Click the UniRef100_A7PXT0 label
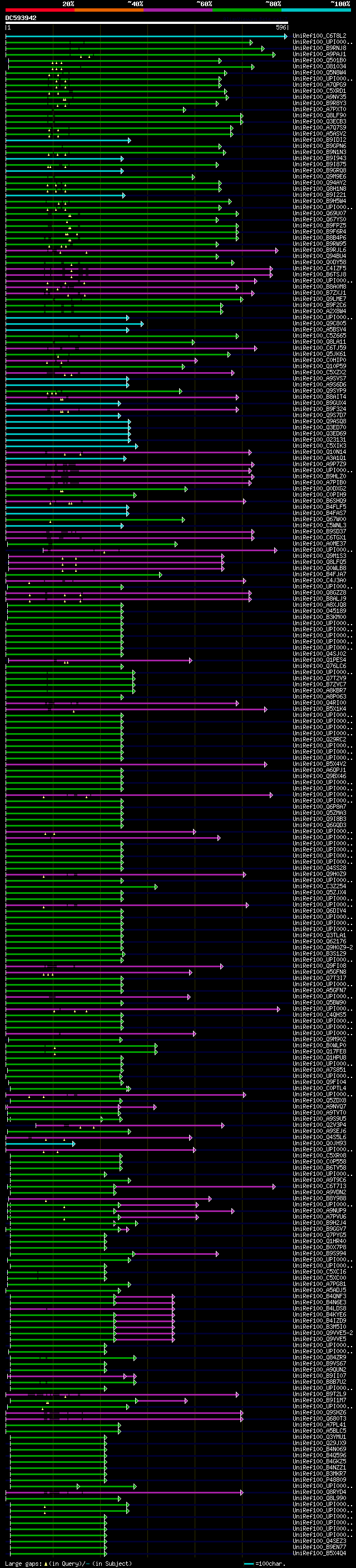This screenshot has height=1568, width=356. [x=319, y=110]
